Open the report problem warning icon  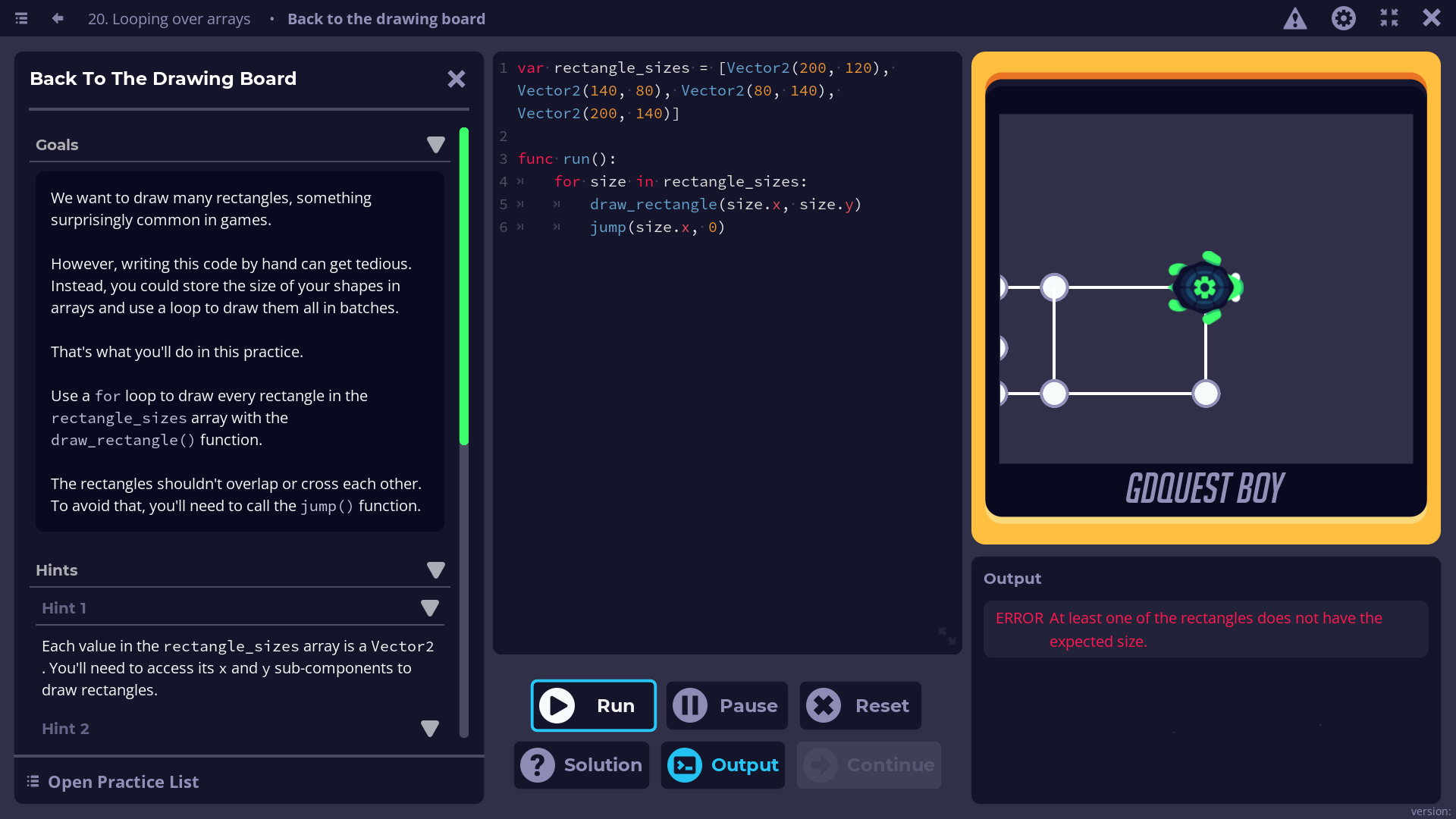[x=1294, y=18]
